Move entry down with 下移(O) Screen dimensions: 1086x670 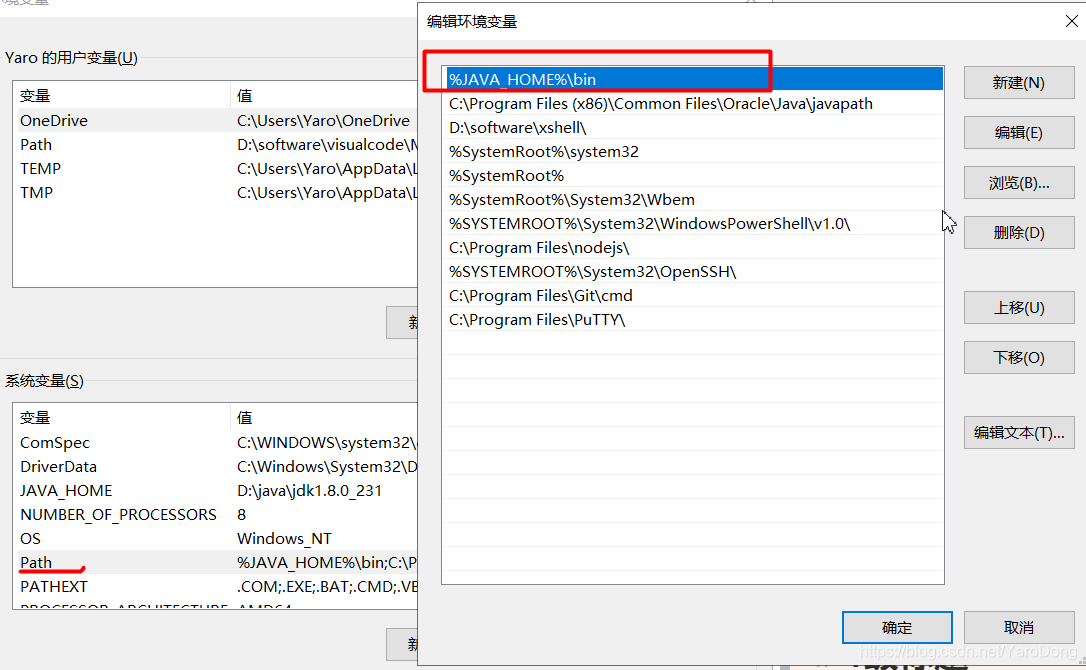pyautogui.click(x=1019, y=358)
